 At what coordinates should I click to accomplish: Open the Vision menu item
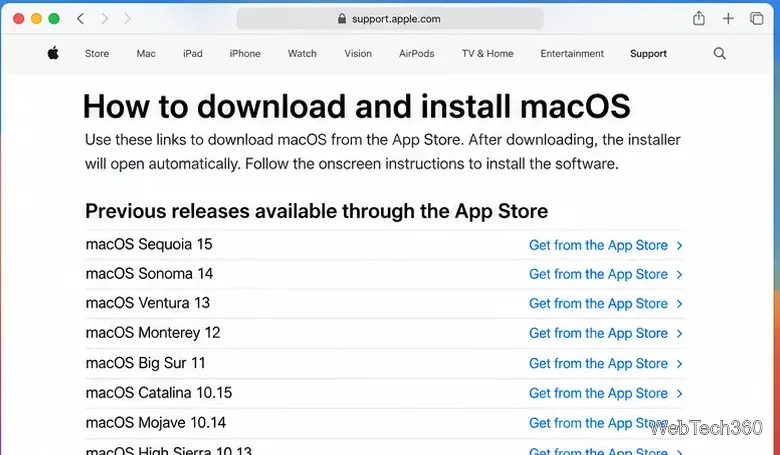358,53
